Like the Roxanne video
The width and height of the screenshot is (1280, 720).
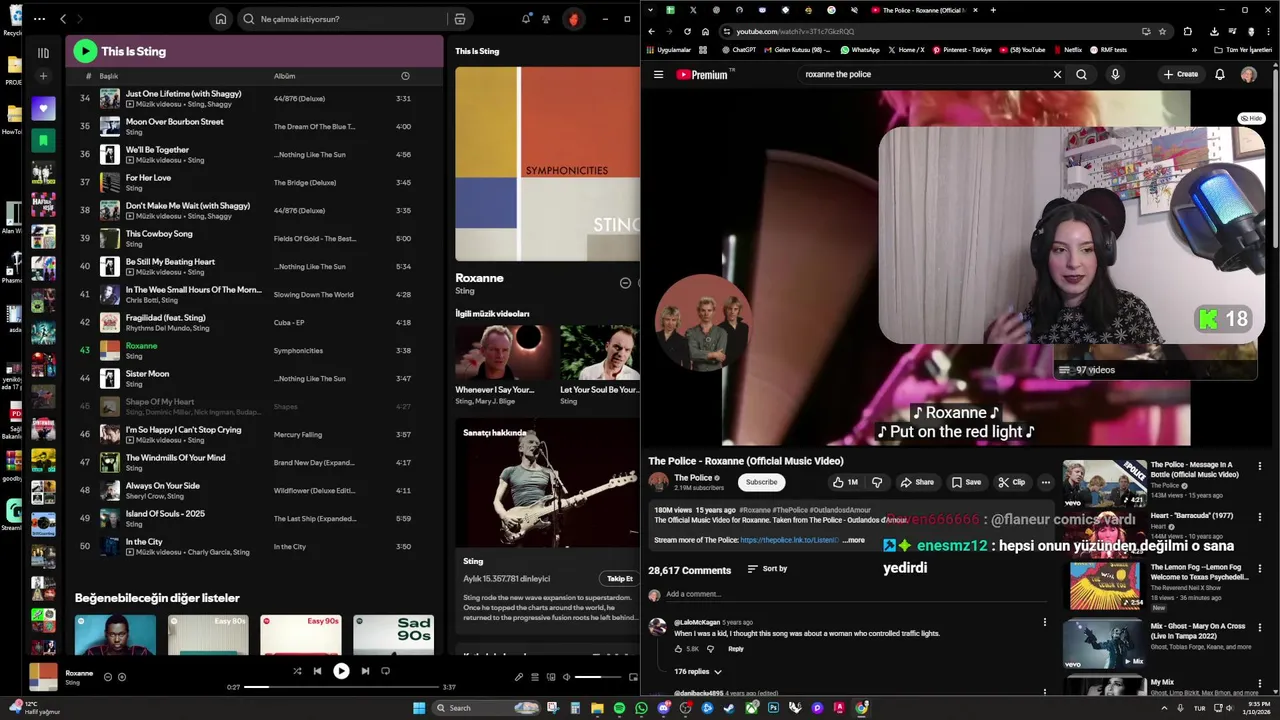pyautogui.click(x=846, y=482)
